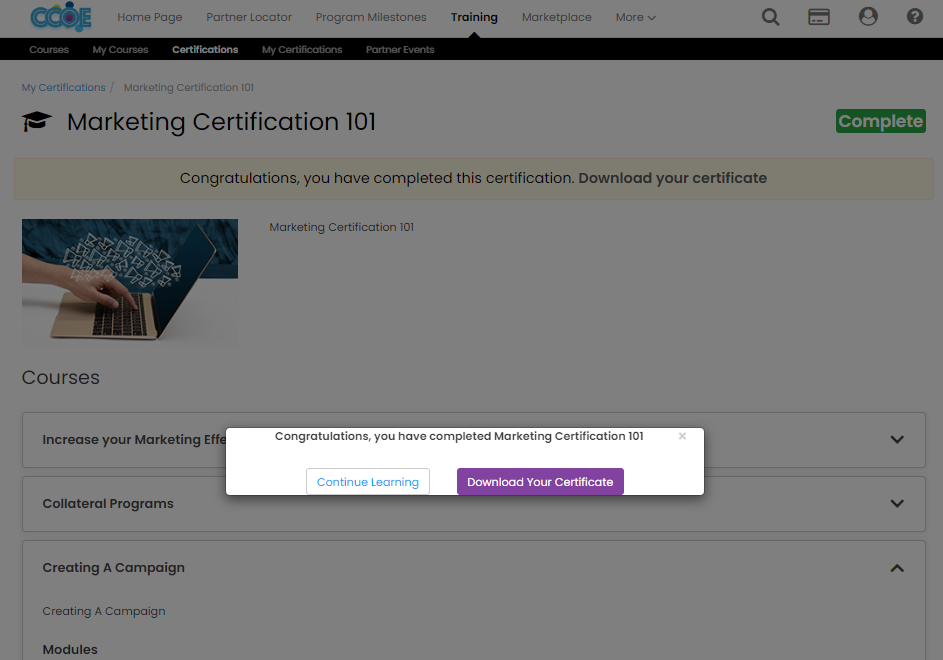Click the company logo in header
This screenshot has width=943, height=660.
pos(61,17)
